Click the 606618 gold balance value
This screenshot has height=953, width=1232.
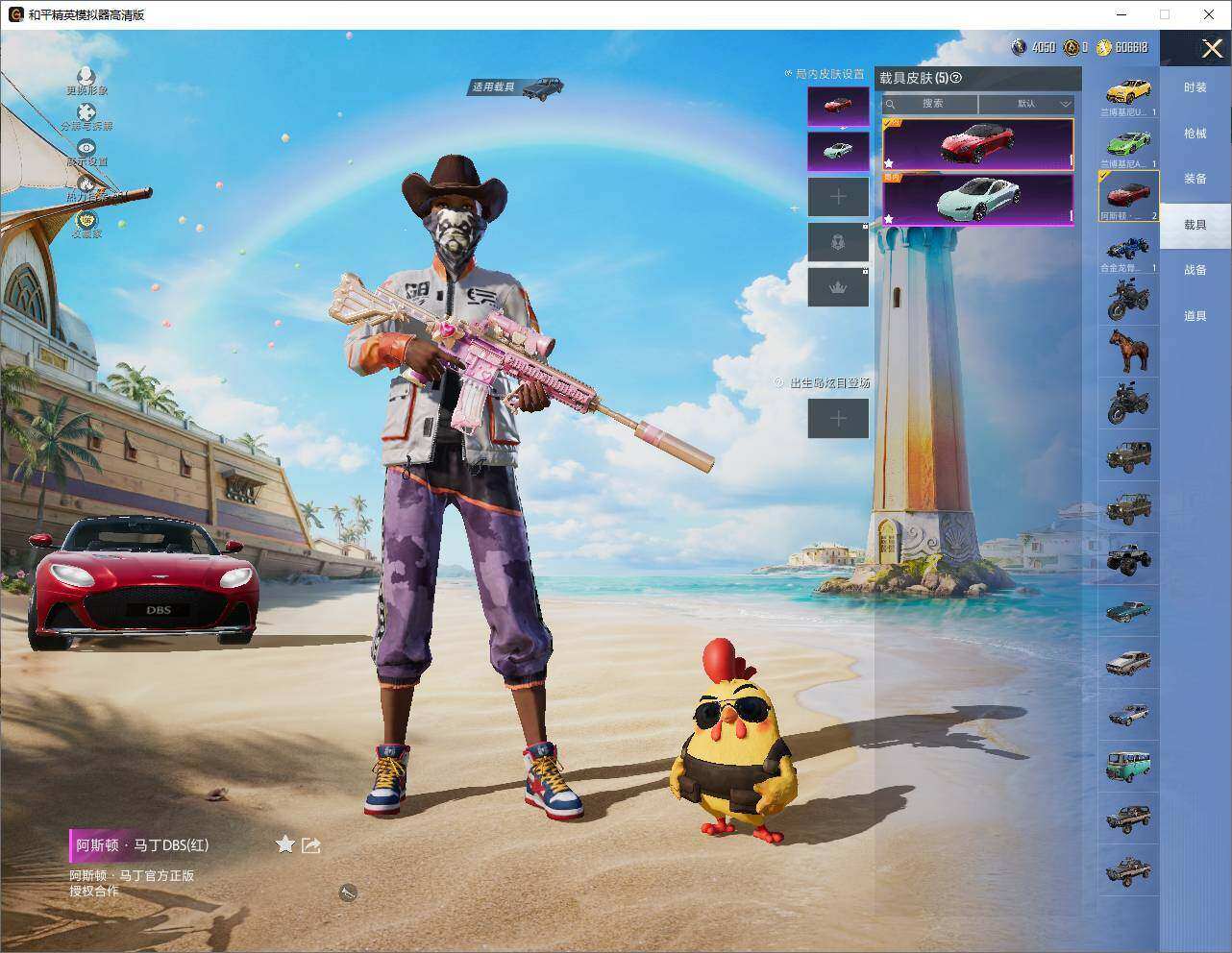click(x=1131, y=47)
